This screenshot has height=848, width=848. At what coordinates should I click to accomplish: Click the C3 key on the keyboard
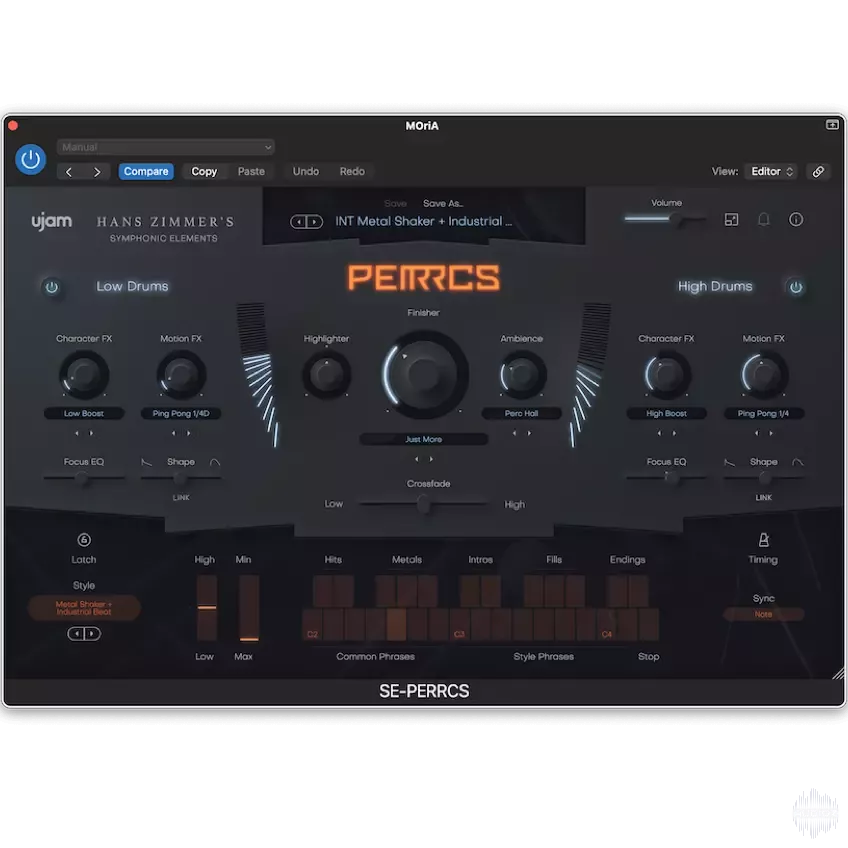460,625
